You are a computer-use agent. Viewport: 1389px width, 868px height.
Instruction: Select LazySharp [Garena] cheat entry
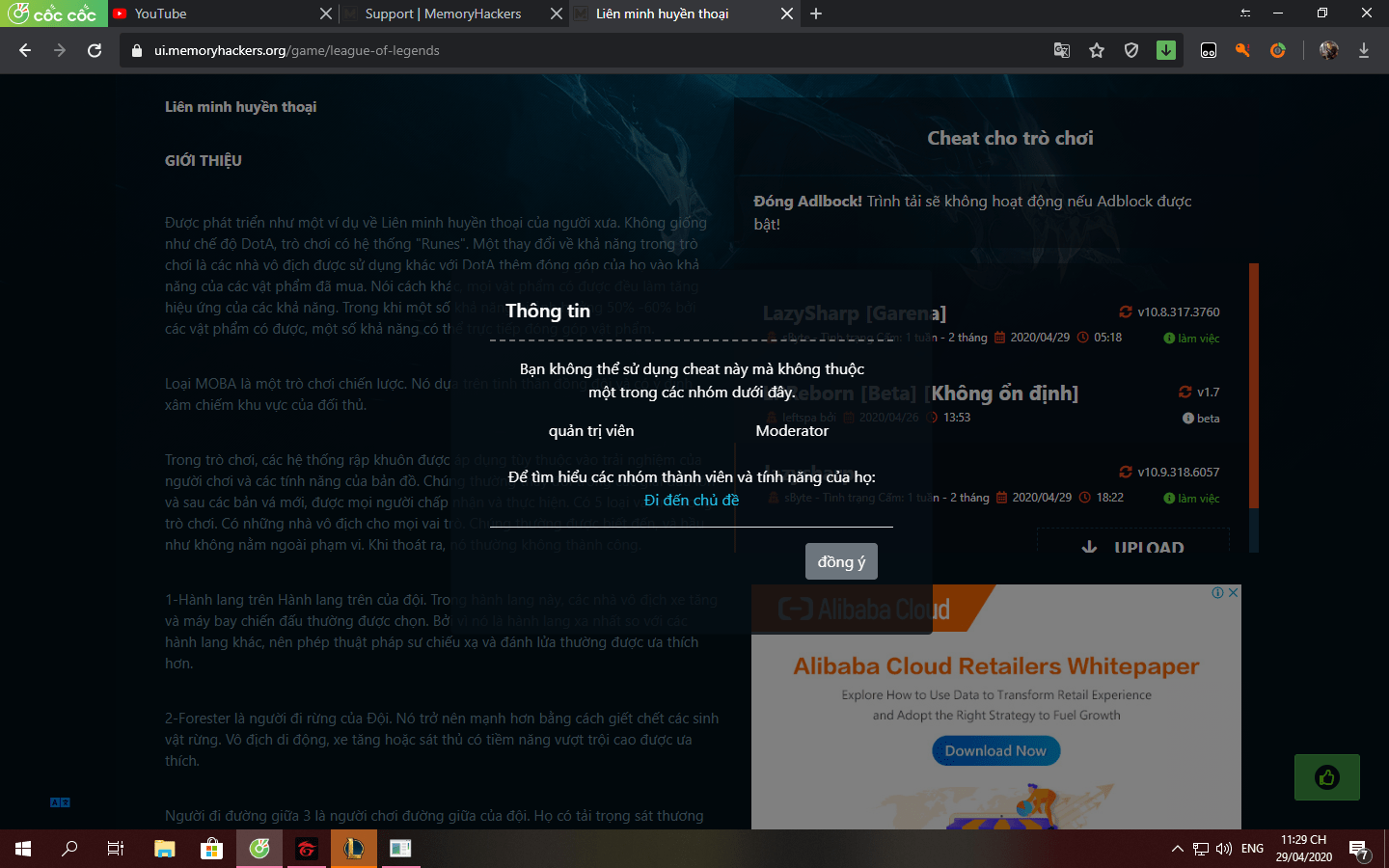[855, 313]
